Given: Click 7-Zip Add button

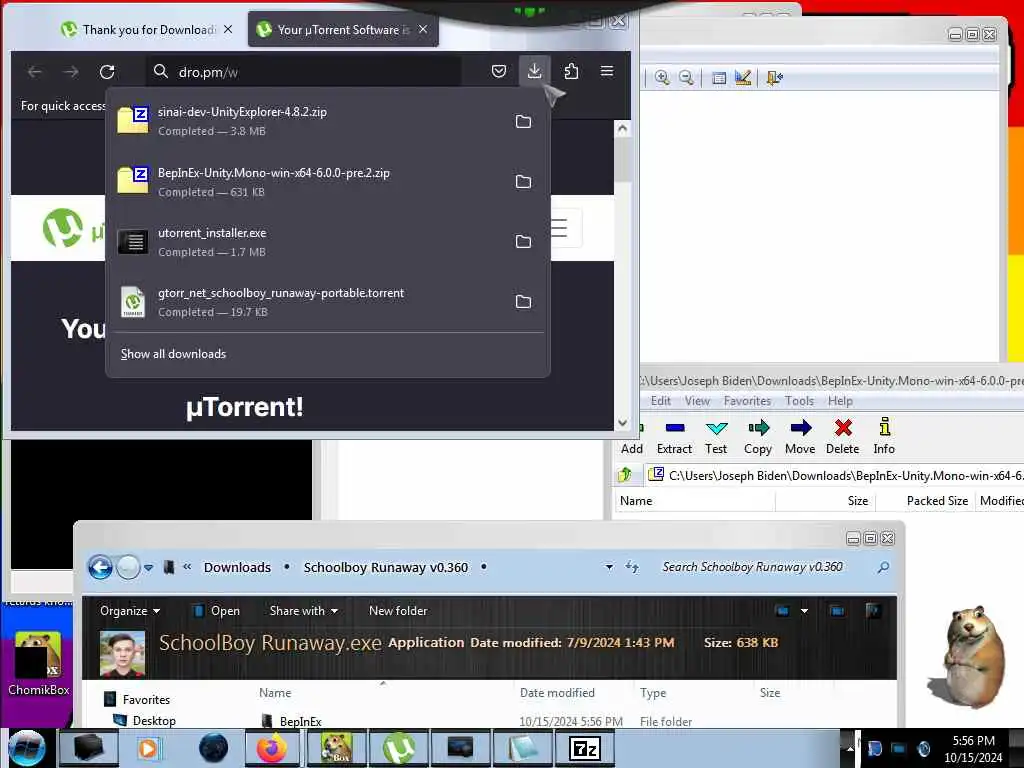Looking at the screenshot, I should 632,436.
